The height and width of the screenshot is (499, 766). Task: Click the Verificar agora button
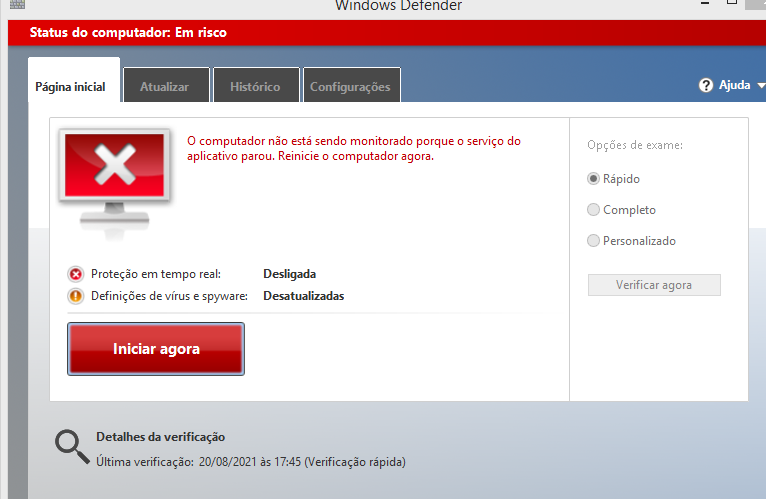pos(654,285)
